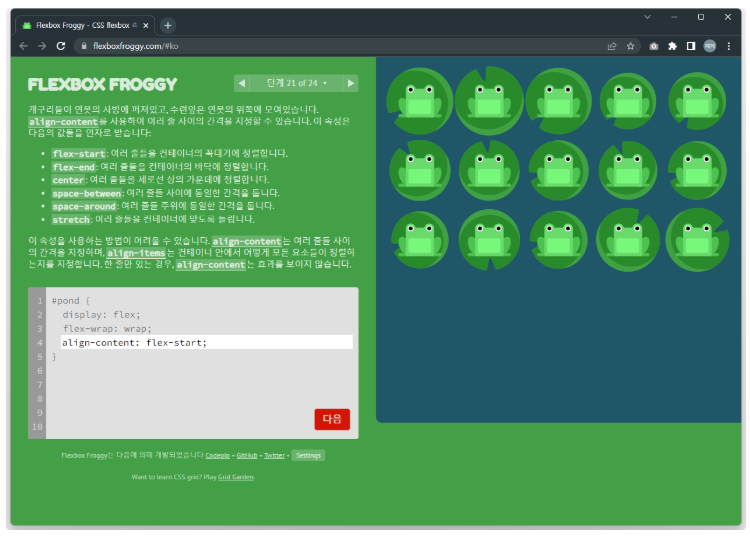Screen dimensions: 750x539
Task: Click the #pond { code line
Action: tap(71, 301)
